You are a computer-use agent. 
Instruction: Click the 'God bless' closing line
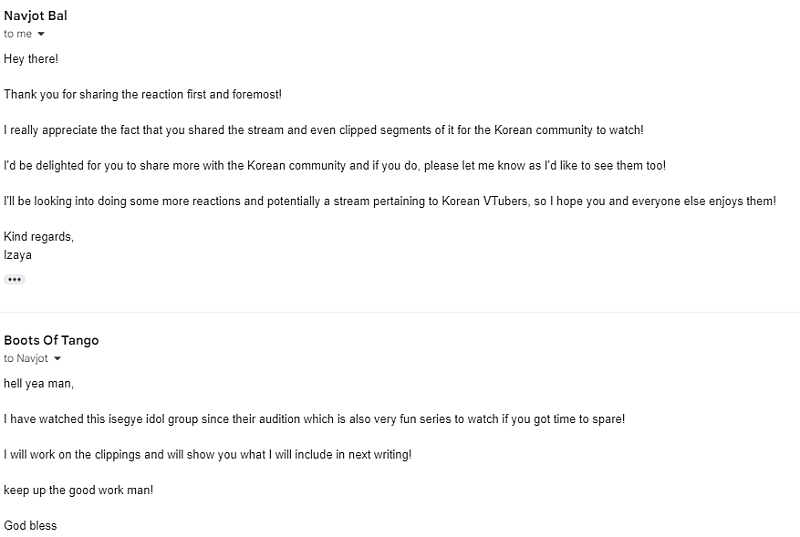pyautogui.click(x=31, y=526)
